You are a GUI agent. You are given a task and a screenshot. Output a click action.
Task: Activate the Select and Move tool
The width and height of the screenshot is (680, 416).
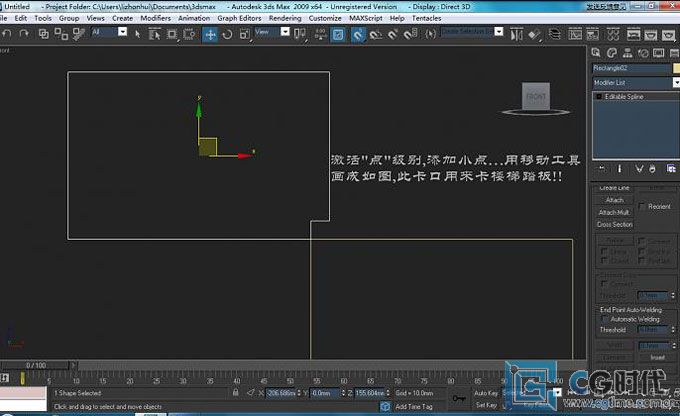point(210,34)
